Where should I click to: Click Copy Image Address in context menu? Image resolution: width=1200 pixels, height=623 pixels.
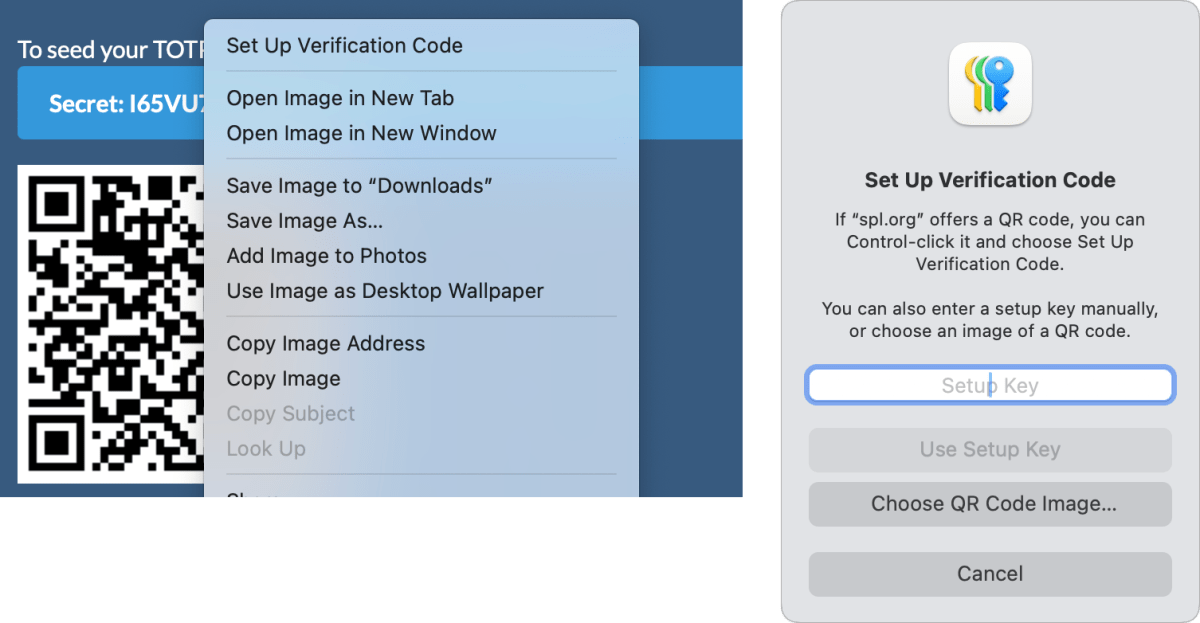click(x=325, y=344)
